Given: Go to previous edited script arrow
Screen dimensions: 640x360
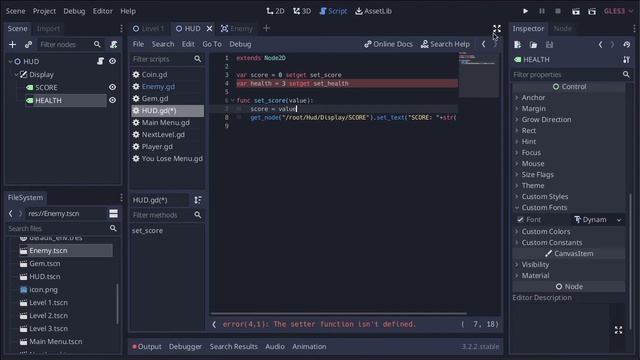Looking at the screenshot, I should tap(484, 44).
